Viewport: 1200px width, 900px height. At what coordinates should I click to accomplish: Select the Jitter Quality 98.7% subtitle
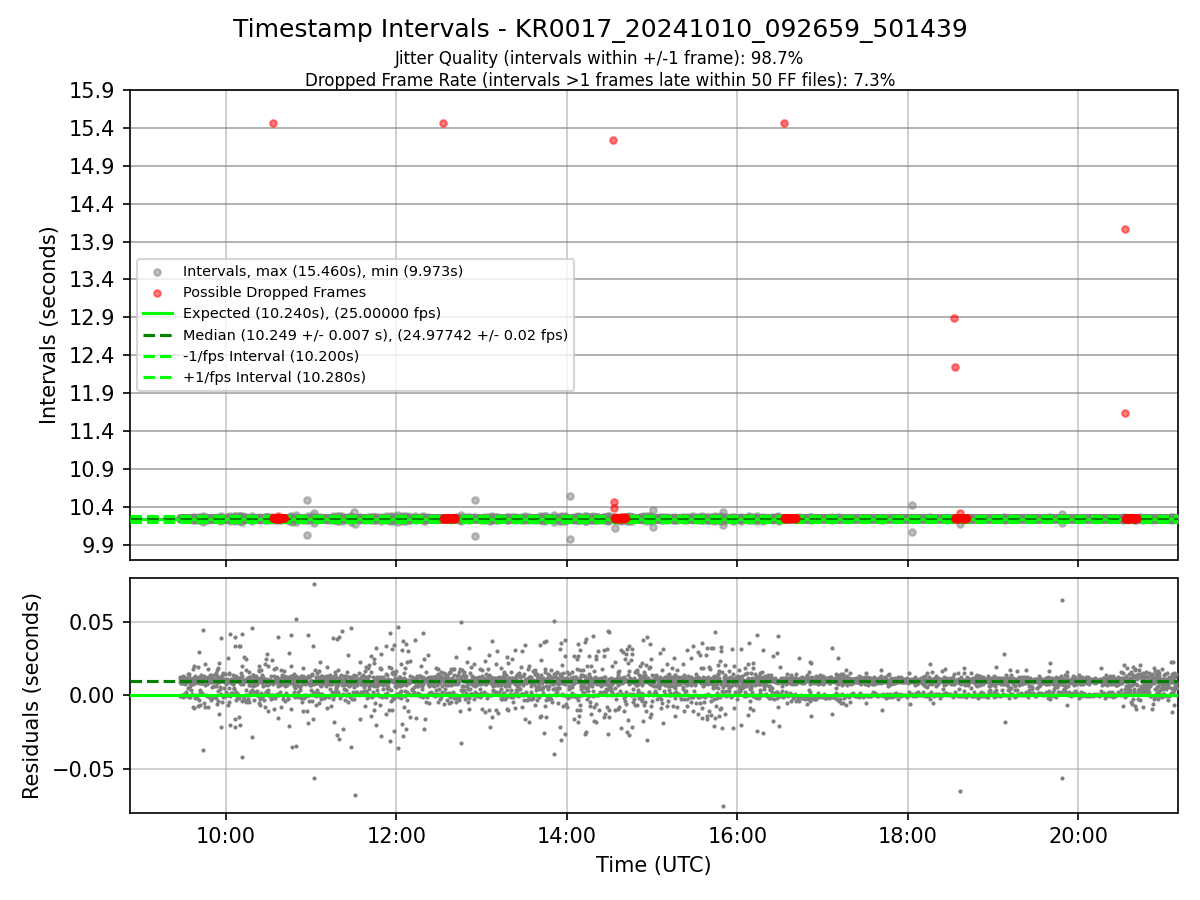tap(599, 58)
